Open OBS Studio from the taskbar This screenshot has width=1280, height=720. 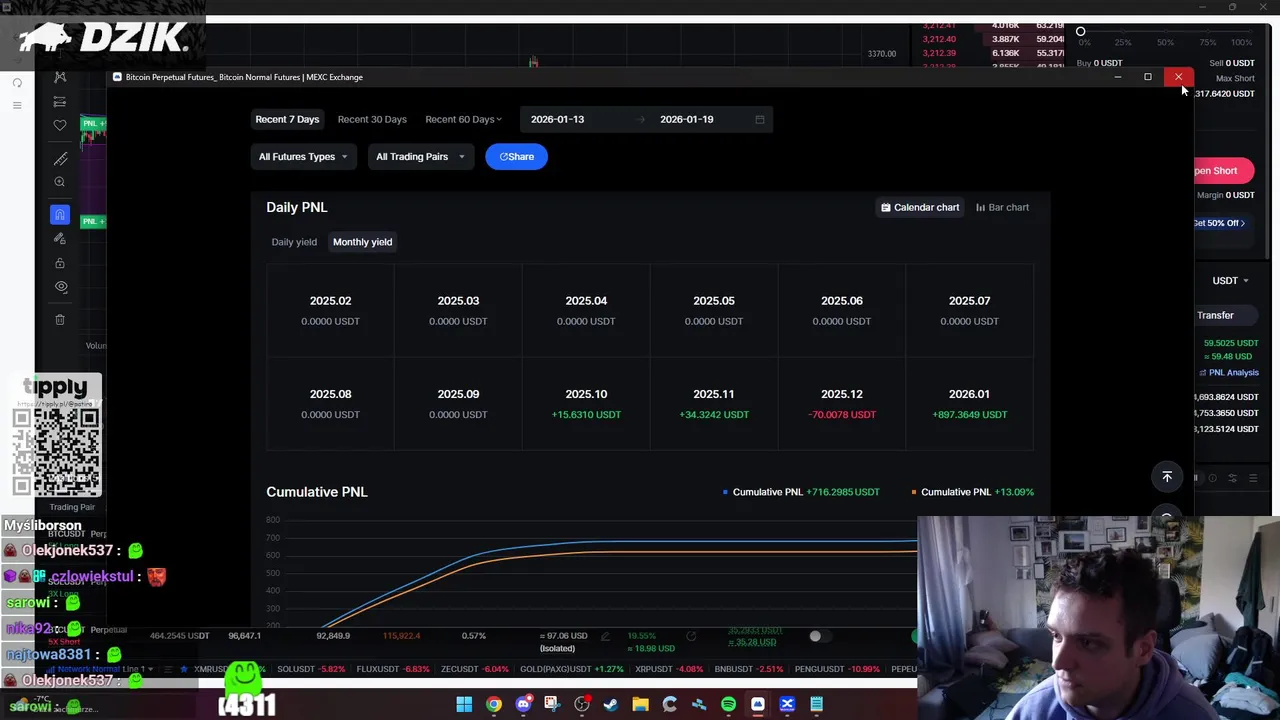582,705
